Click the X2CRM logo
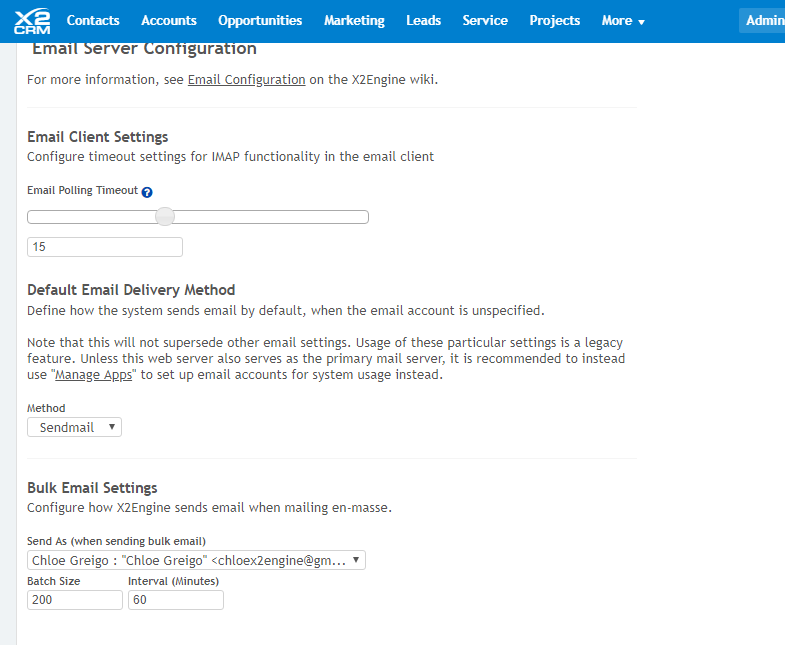The width and height of the screenshot is (785, 645). pyautogui.click(x=32, y=21)
